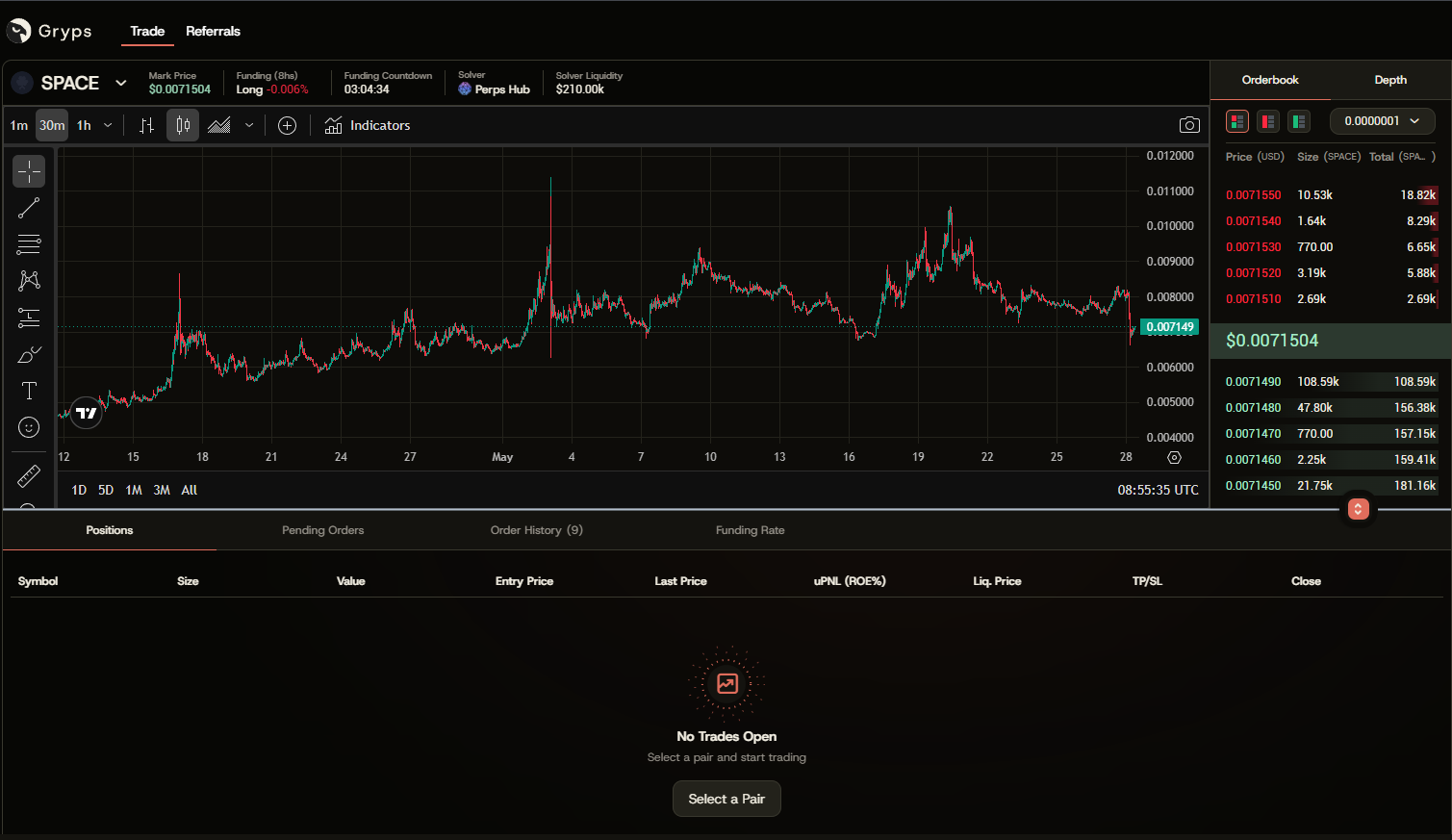Show bids-only orderbook view
This screenshot has height=840, width=1452.
point(1299,121)
